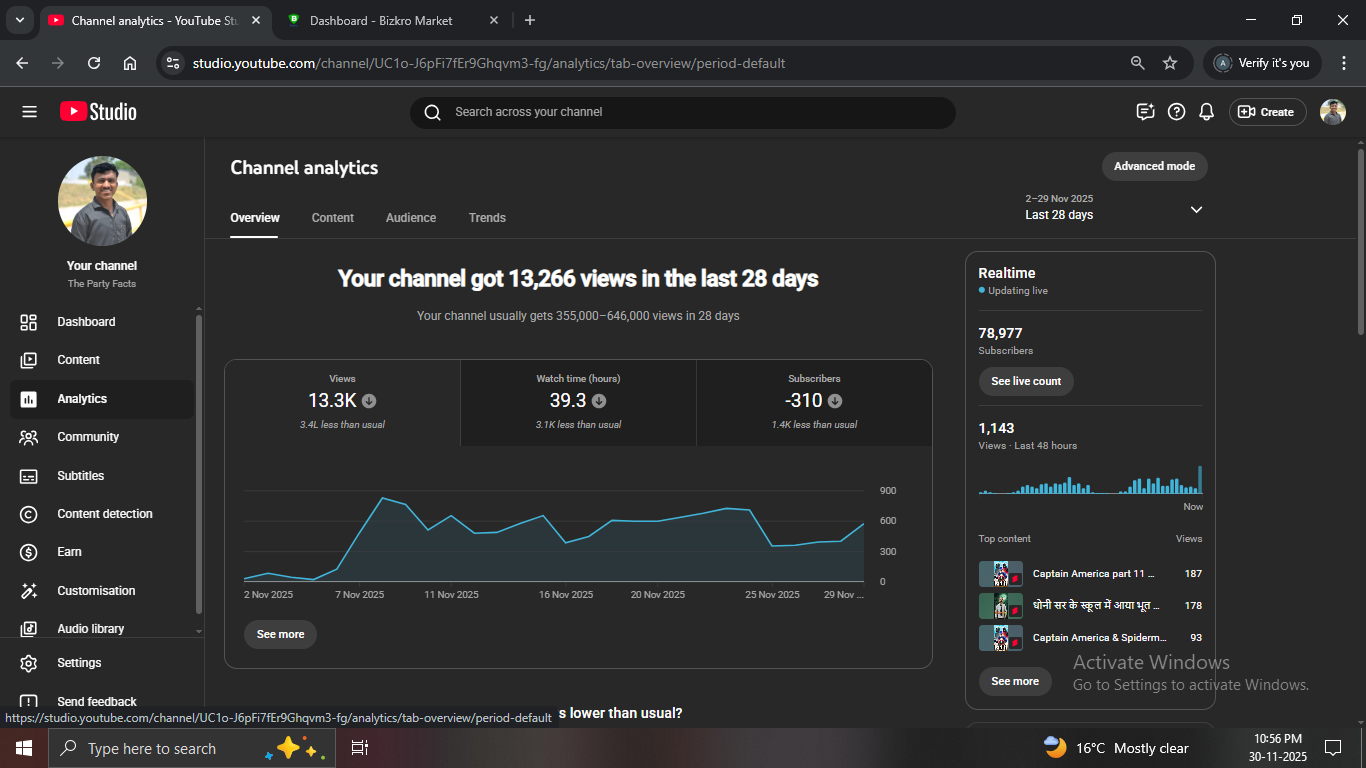
Task: Open the Captain America part 11 video thumbnail
Action: point(1000,574)
